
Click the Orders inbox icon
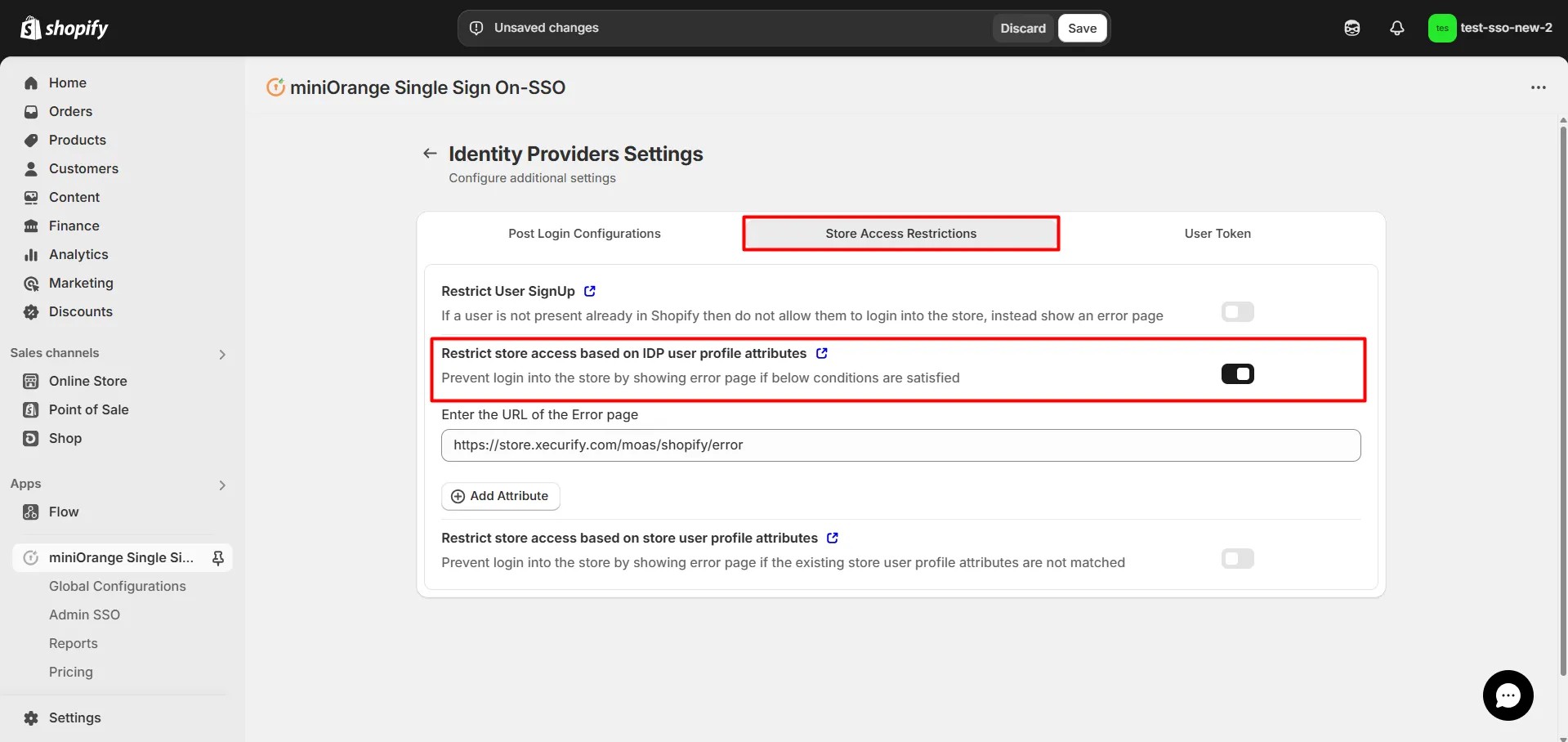pos(31,112)
